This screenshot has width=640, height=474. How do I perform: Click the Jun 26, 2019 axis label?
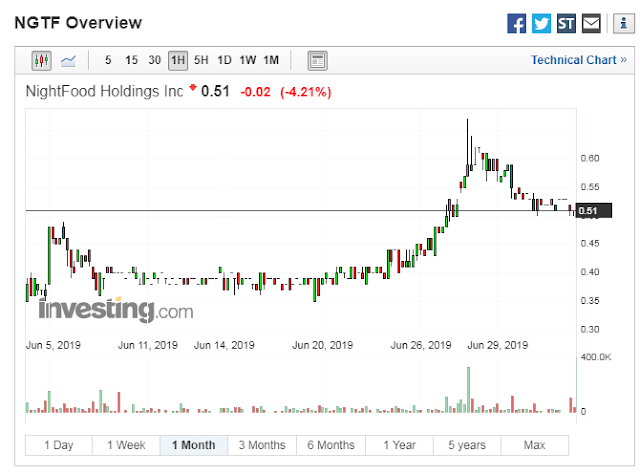[421, 345]
